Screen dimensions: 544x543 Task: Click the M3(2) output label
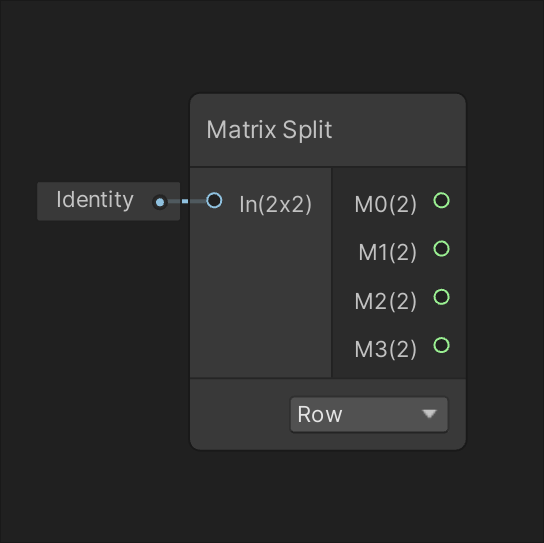(x=385, y=349)
